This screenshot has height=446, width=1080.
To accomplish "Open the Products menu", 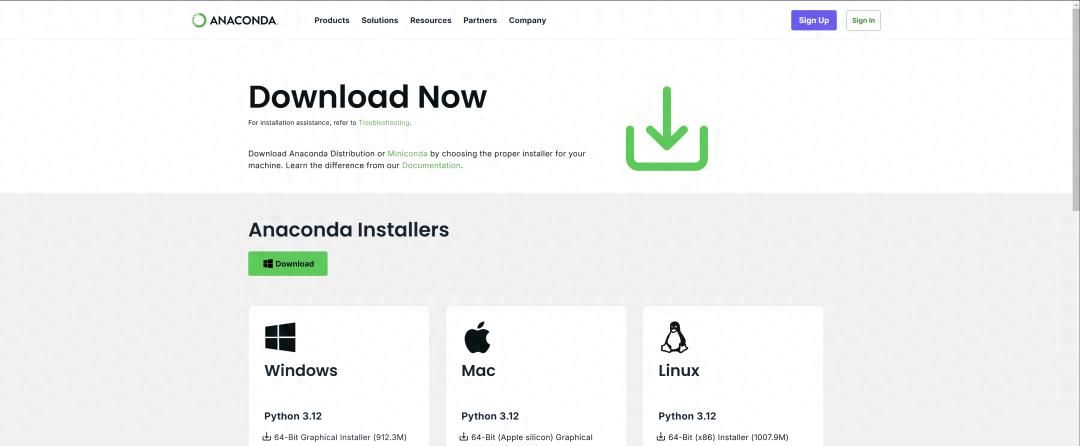I will click(x=332, y=21).
